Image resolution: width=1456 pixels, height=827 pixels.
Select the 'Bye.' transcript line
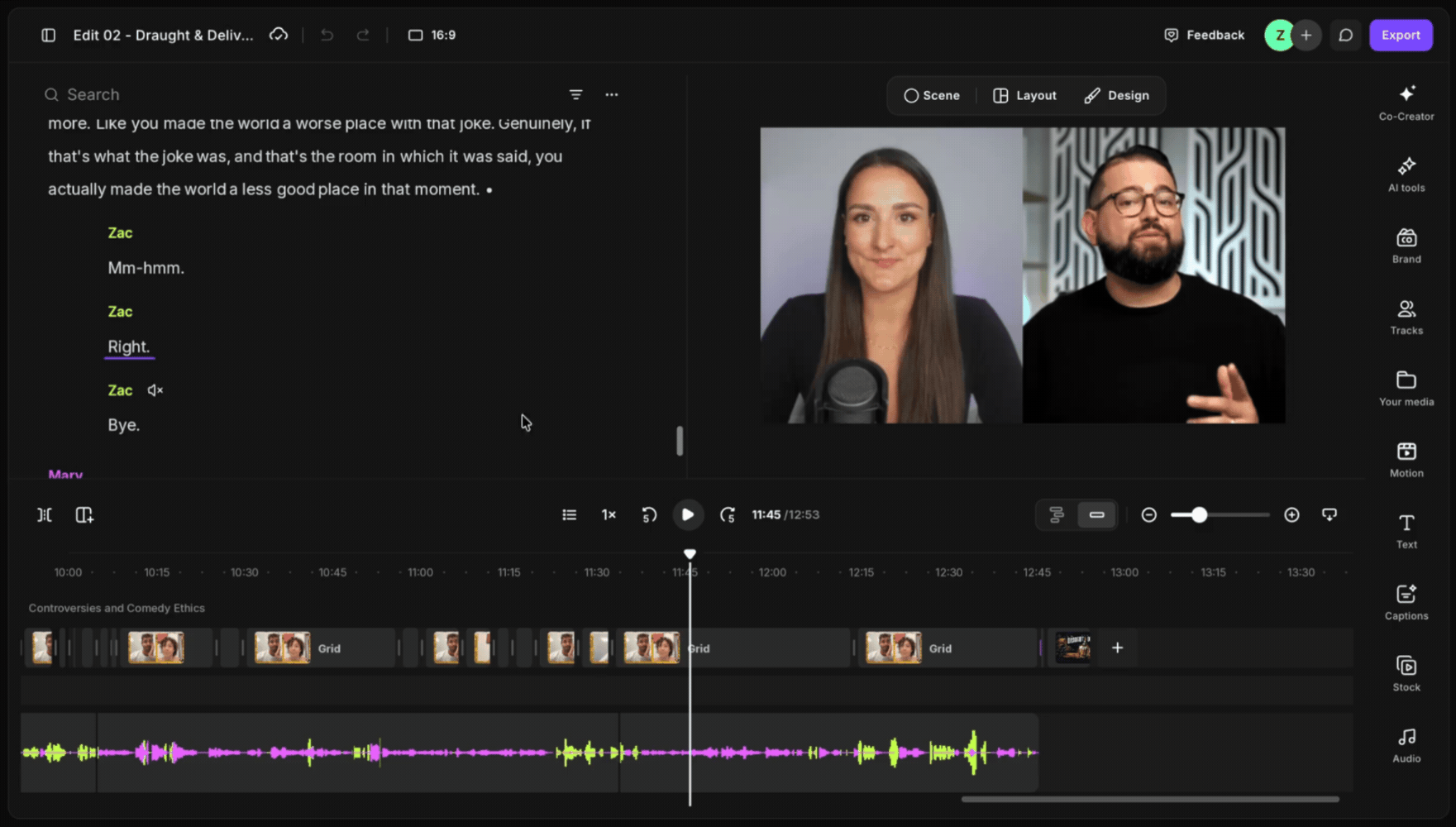(124, 425)
